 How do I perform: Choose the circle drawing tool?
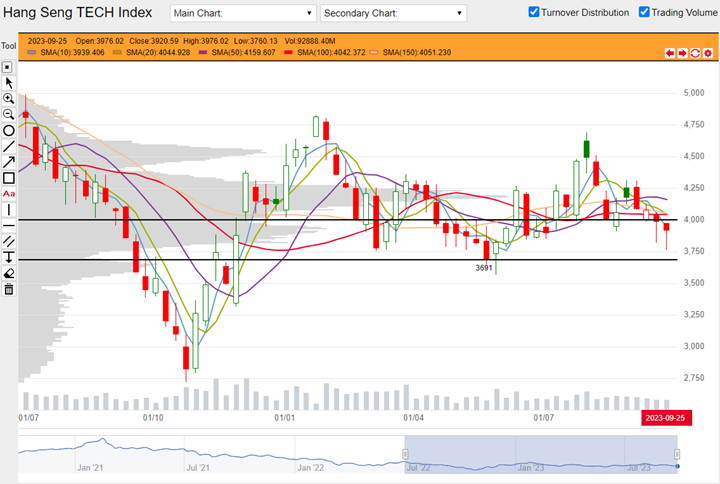point(9,130)
